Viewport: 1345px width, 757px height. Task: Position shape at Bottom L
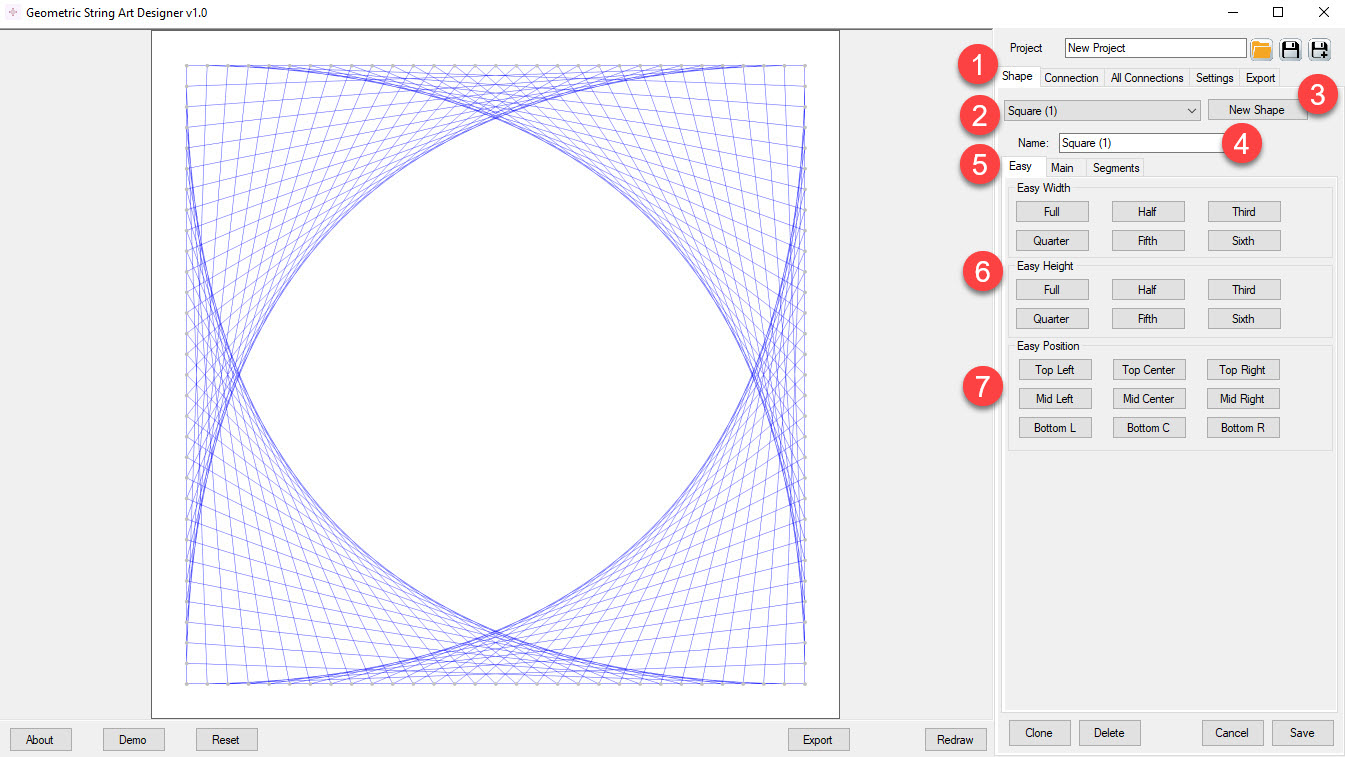pyautogui.click(x=1055, y=428)
